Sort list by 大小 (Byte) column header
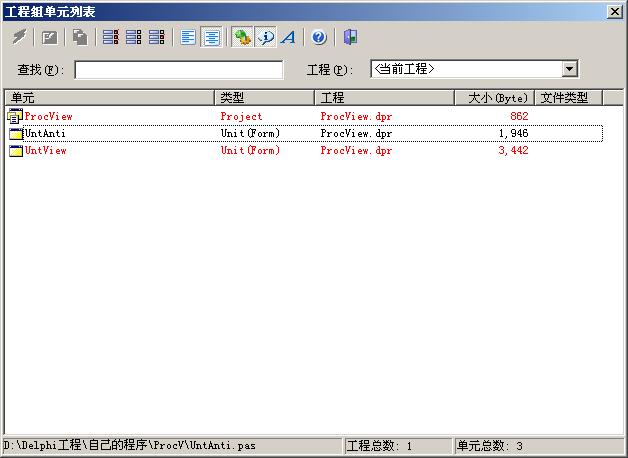 [x=496, y=98]
